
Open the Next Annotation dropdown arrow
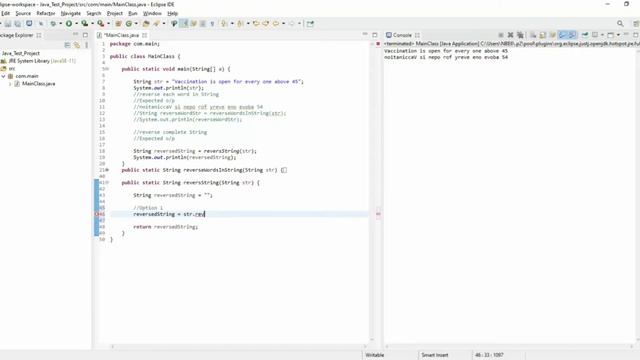point(232,24)
